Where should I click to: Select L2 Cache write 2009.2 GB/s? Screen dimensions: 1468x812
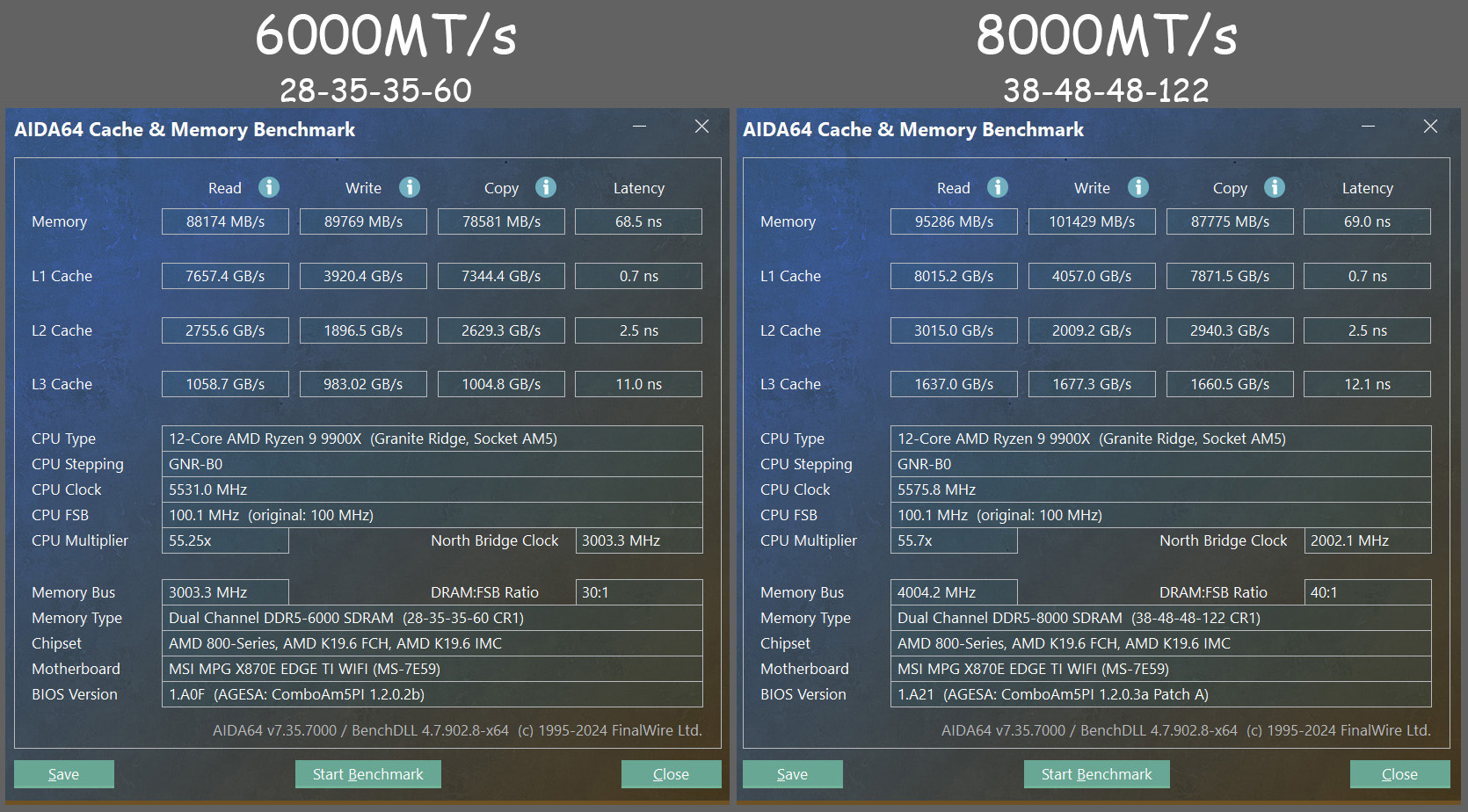1092,330
